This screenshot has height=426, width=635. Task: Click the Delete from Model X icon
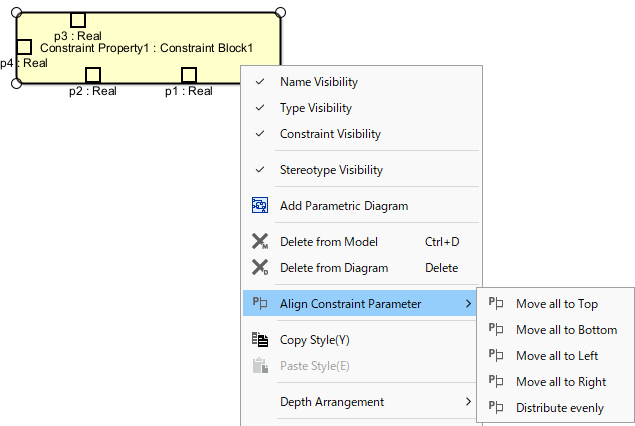(x=260, y=241)
